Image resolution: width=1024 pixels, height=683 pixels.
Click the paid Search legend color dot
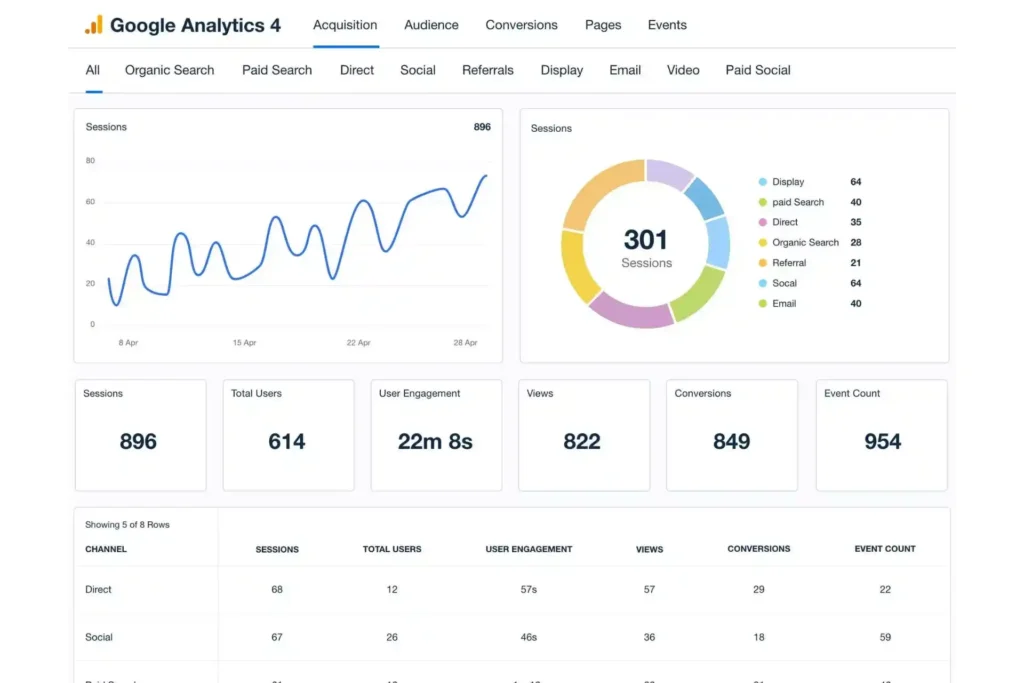click(762, 202)
